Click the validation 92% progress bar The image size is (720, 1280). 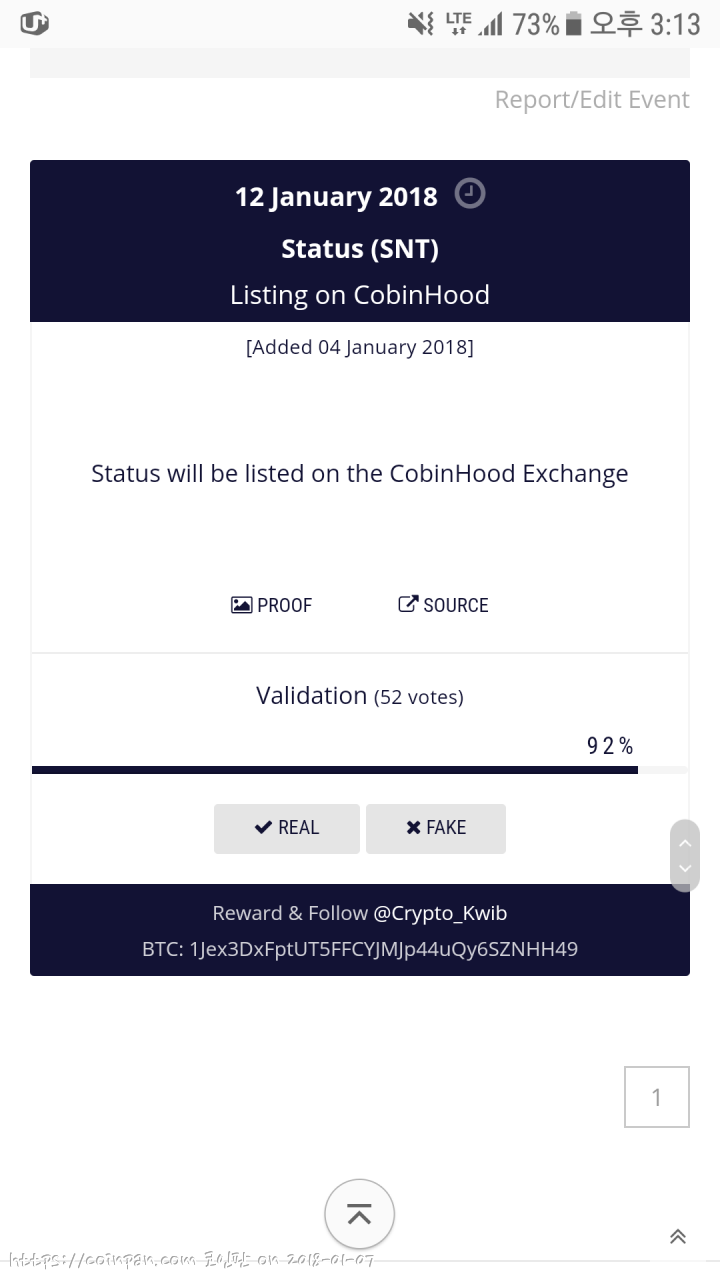(360, 770)
